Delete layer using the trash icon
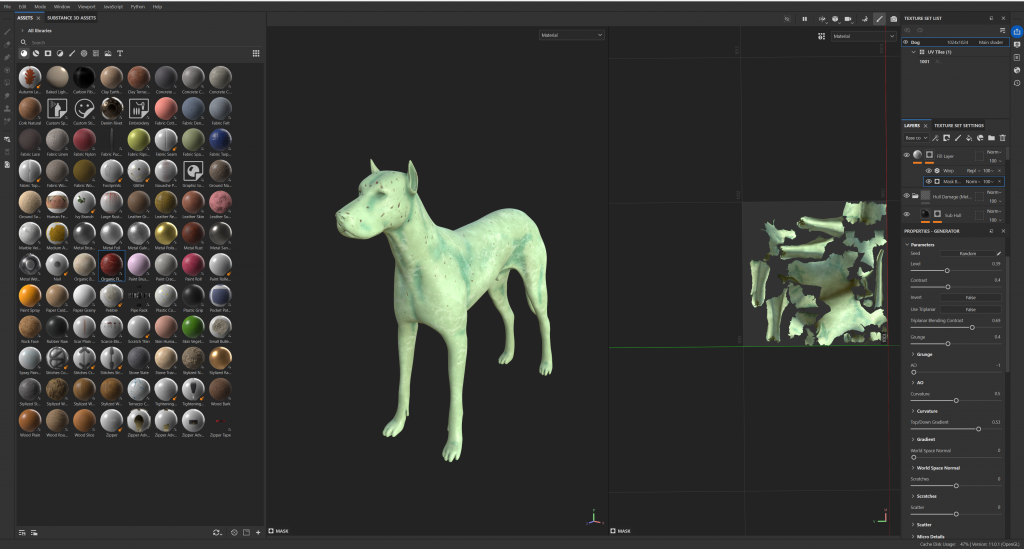 (1002, 137)
